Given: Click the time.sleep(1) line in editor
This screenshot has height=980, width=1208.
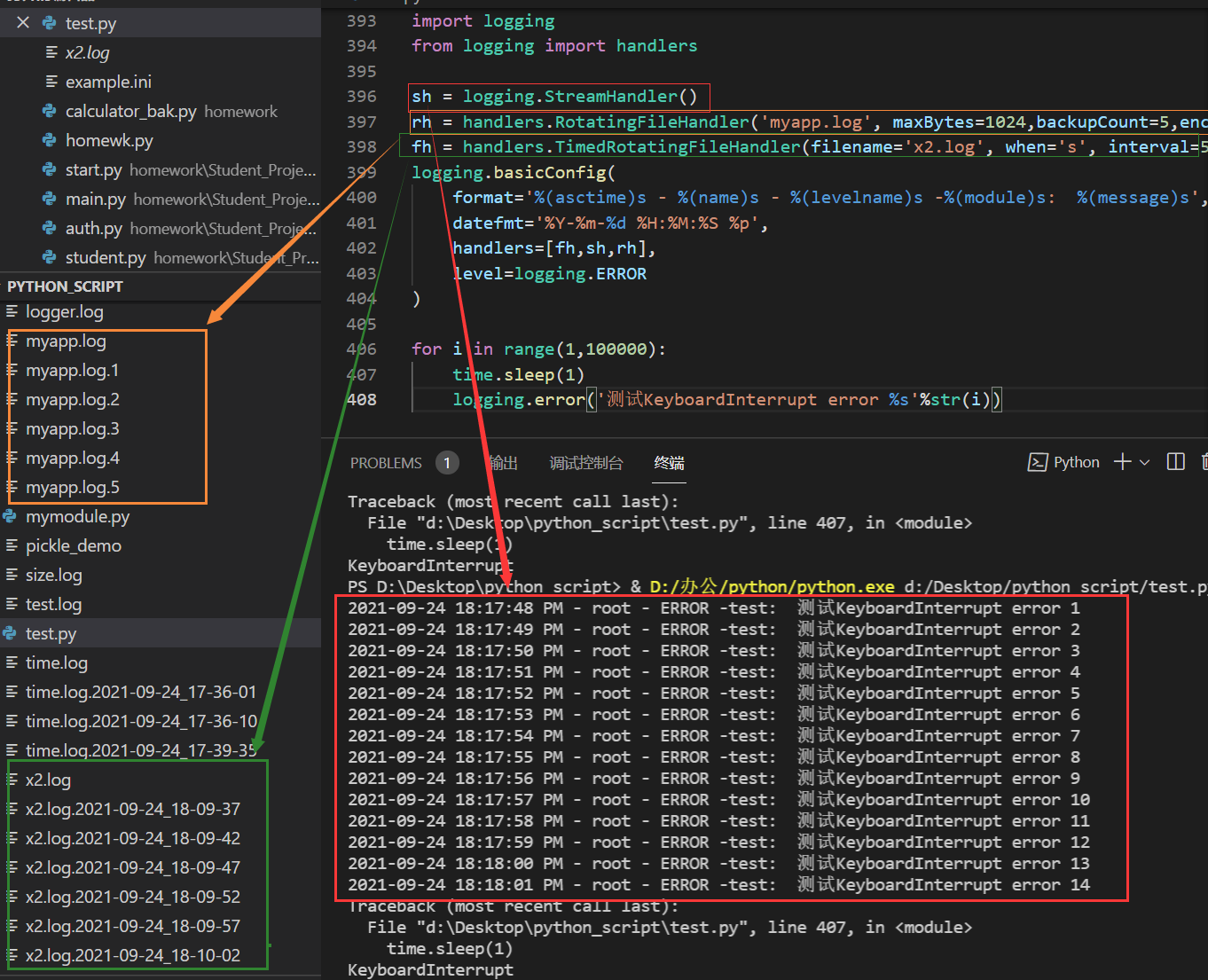Looking at the screenshot, I should 518,374.
